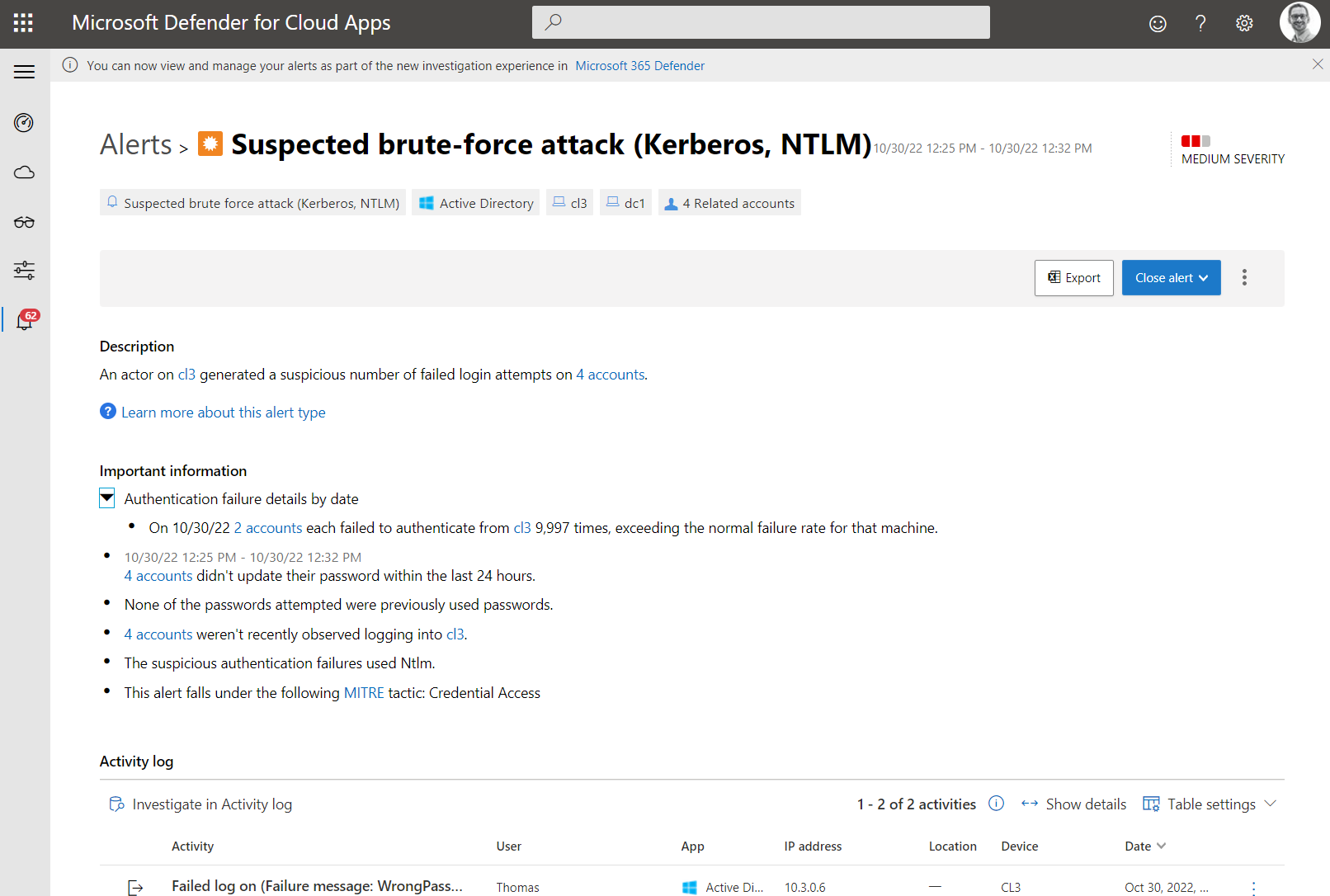Screen dimensions: 1330x896
Task: Select the dc1 device tag
Action: pos(625,203)
